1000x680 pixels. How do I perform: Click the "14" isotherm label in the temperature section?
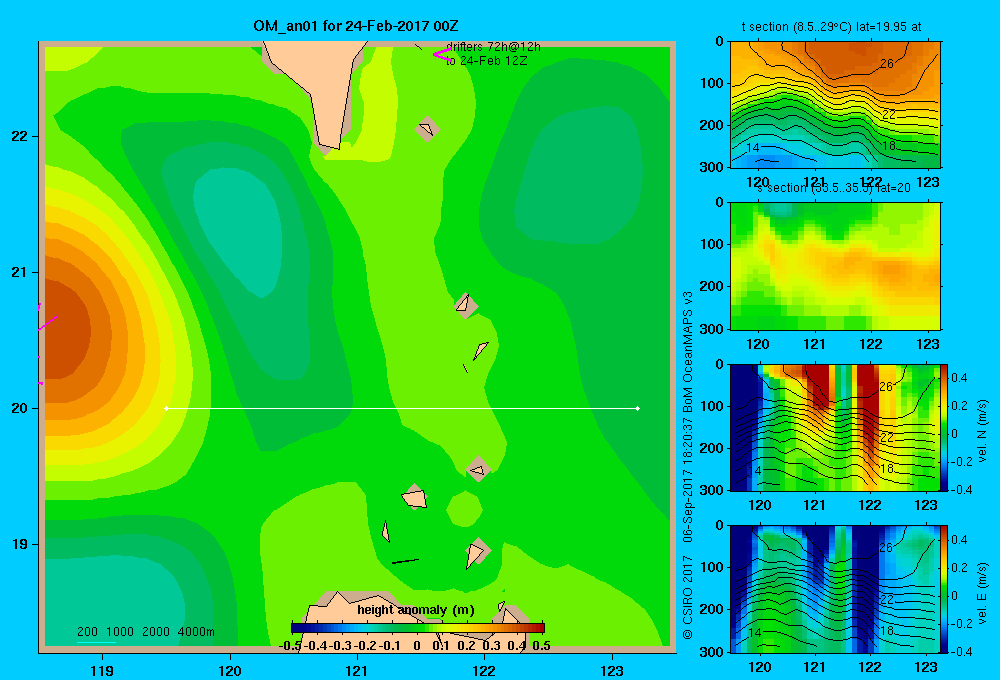(753, 147)
